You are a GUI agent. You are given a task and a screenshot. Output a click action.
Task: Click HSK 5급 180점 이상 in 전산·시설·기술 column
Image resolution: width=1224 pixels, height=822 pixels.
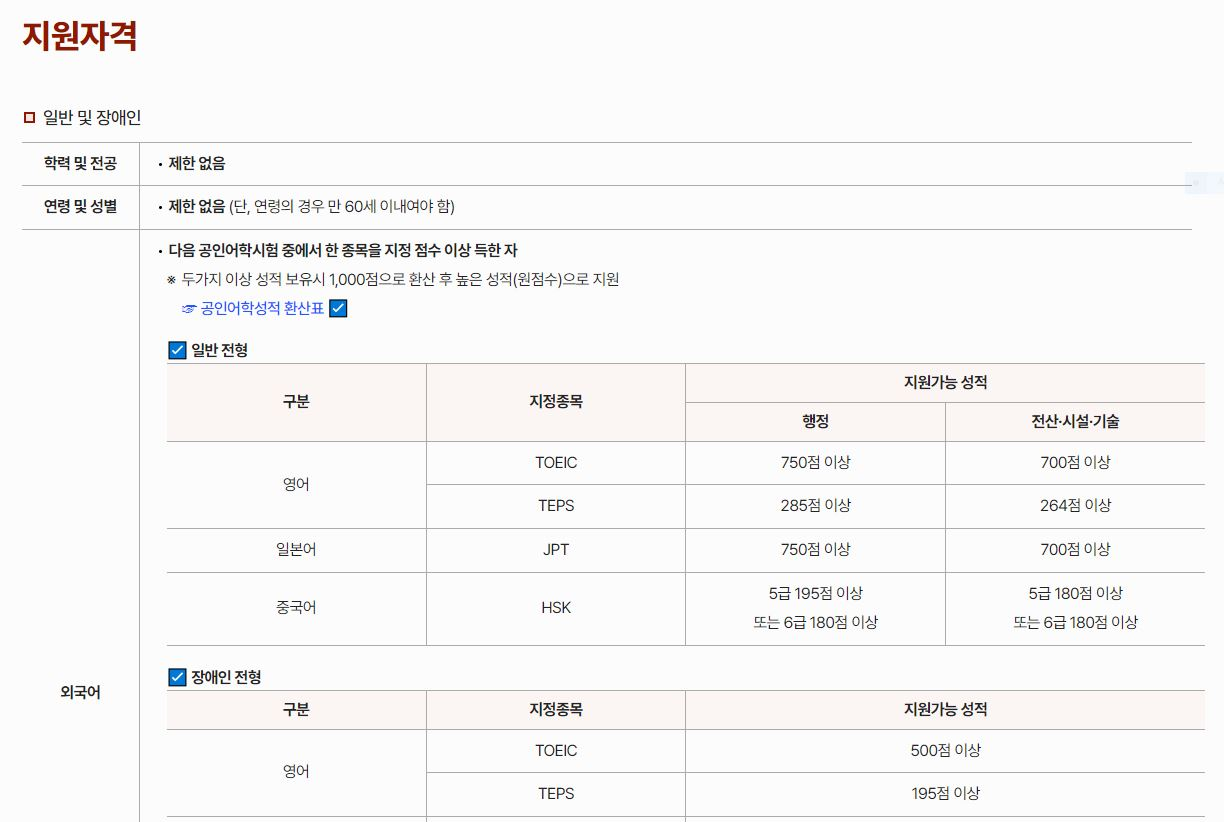pos(1075,593)
